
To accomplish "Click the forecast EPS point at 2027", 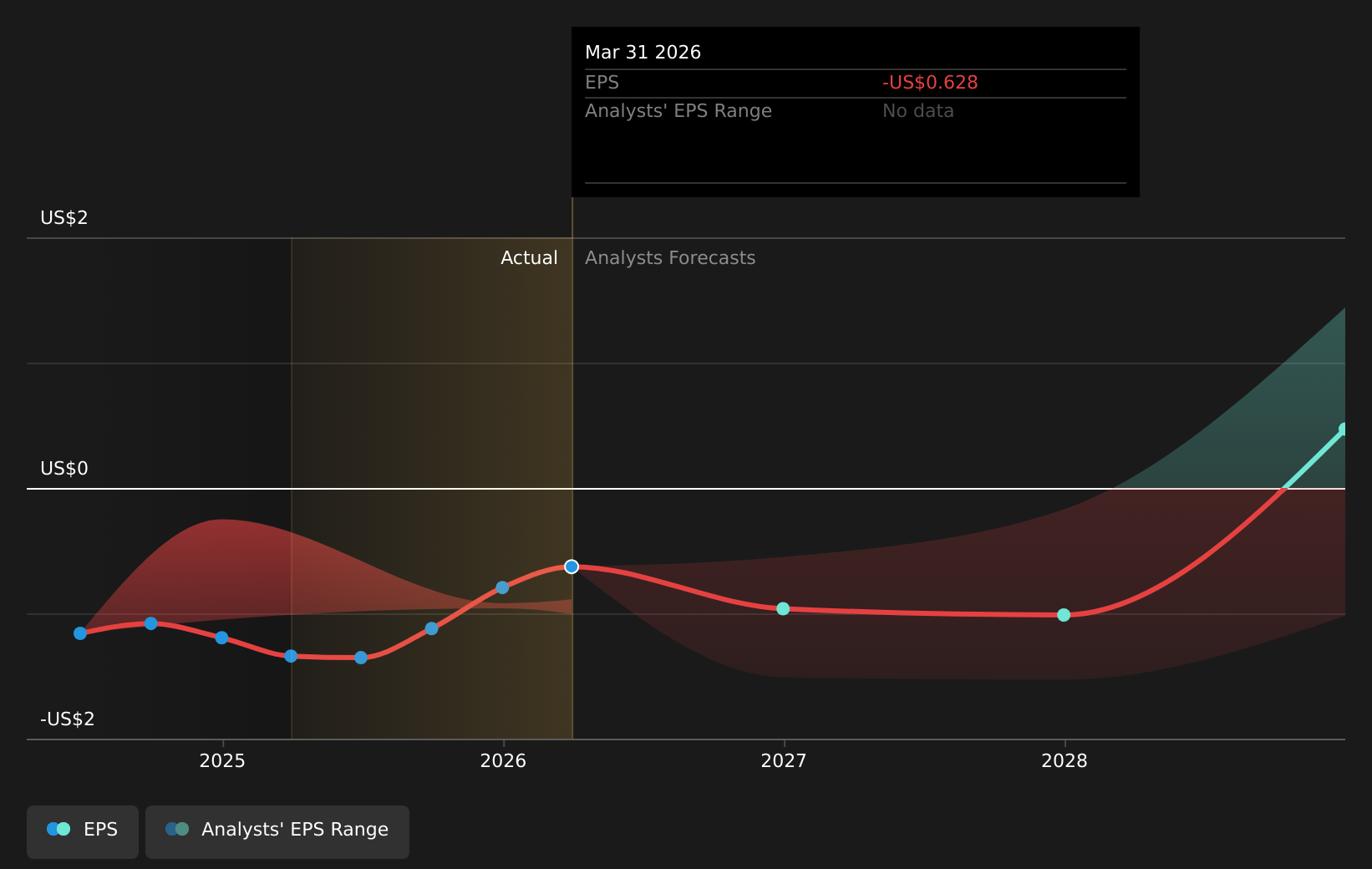I will [x=783, y=608].
